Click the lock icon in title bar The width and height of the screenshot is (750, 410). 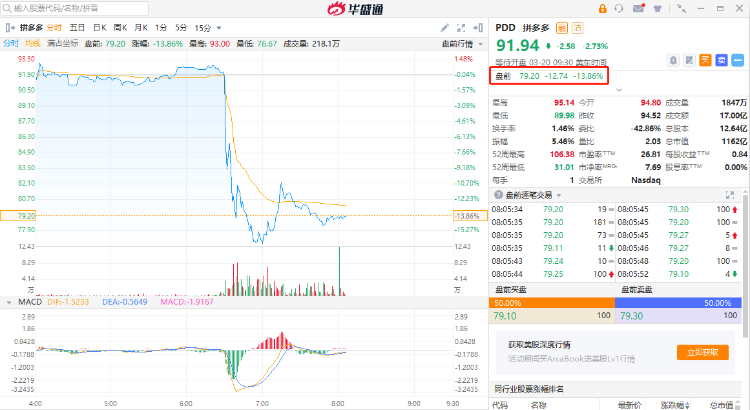[603, 8]
